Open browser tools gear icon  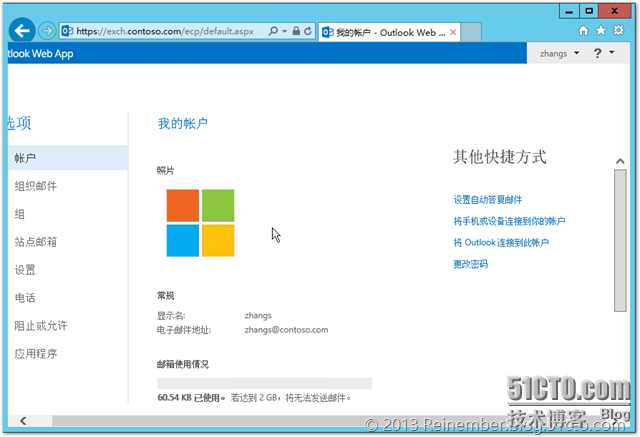coord(620,31)
